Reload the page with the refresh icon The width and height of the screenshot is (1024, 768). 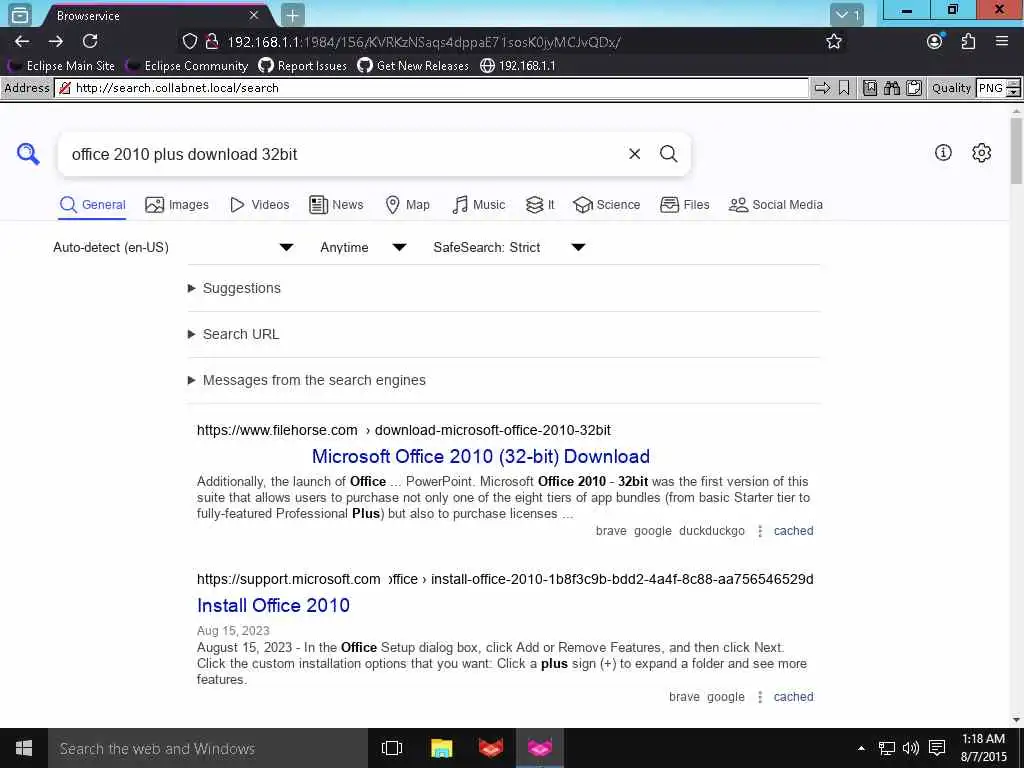click(x=90, y=41)
